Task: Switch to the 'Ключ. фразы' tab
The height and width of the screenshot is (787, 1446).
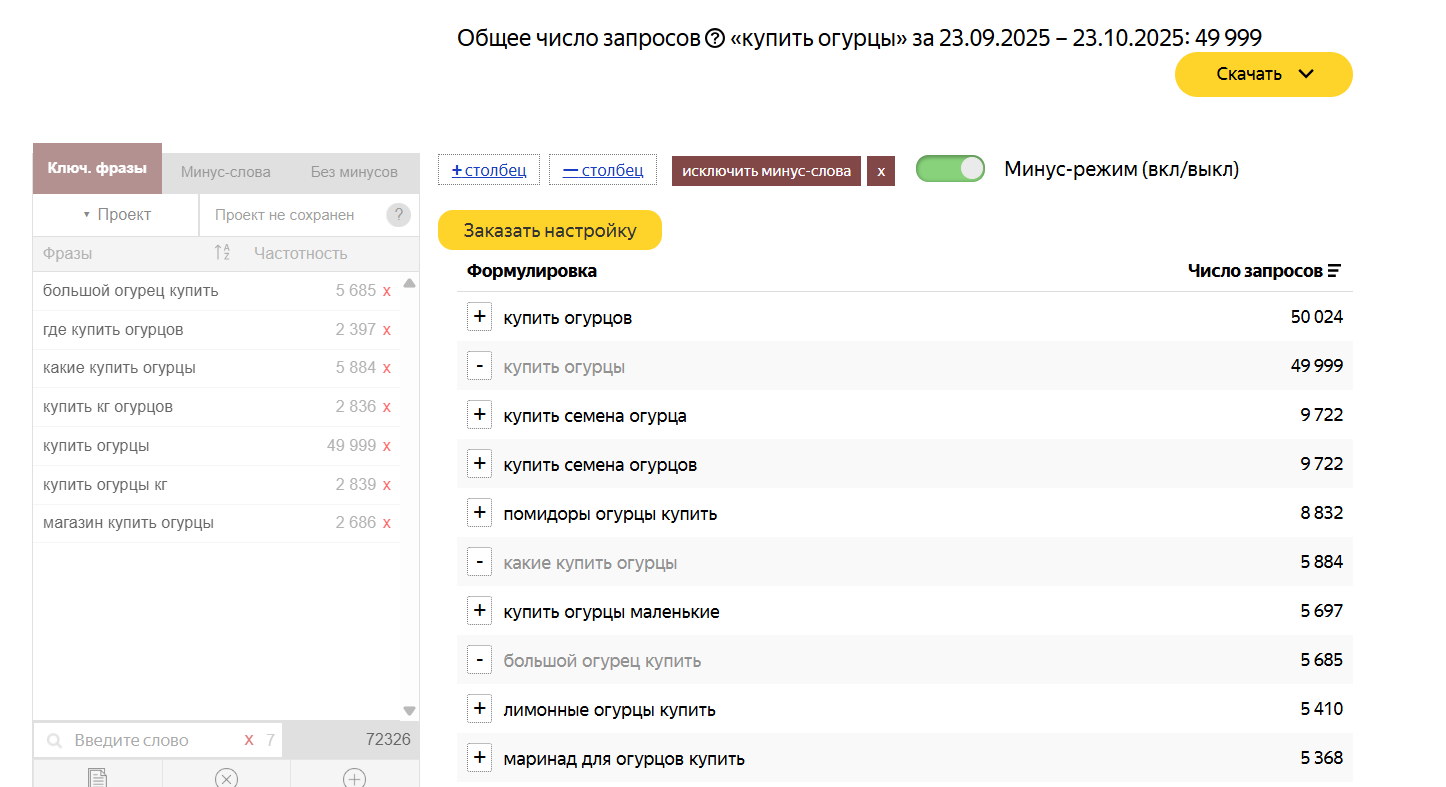Action: click(97, 169)
